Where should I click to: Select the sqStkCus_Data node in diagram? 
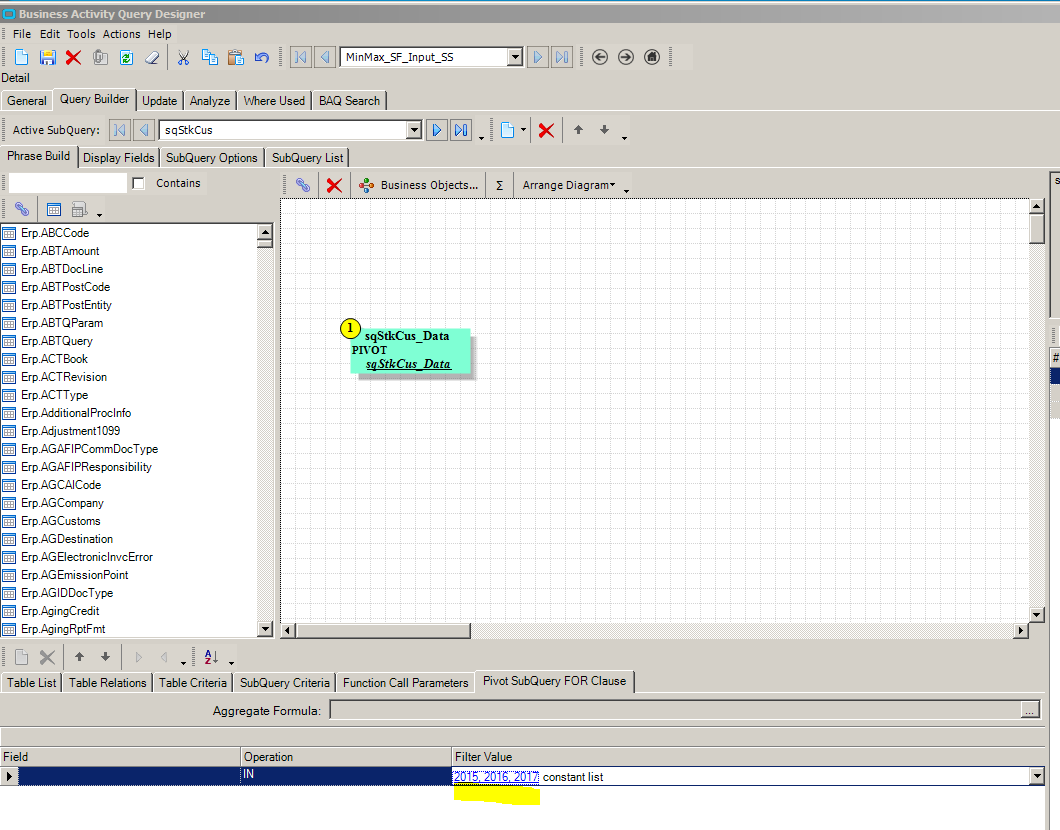pyautogui.click(x=408, y=350)
